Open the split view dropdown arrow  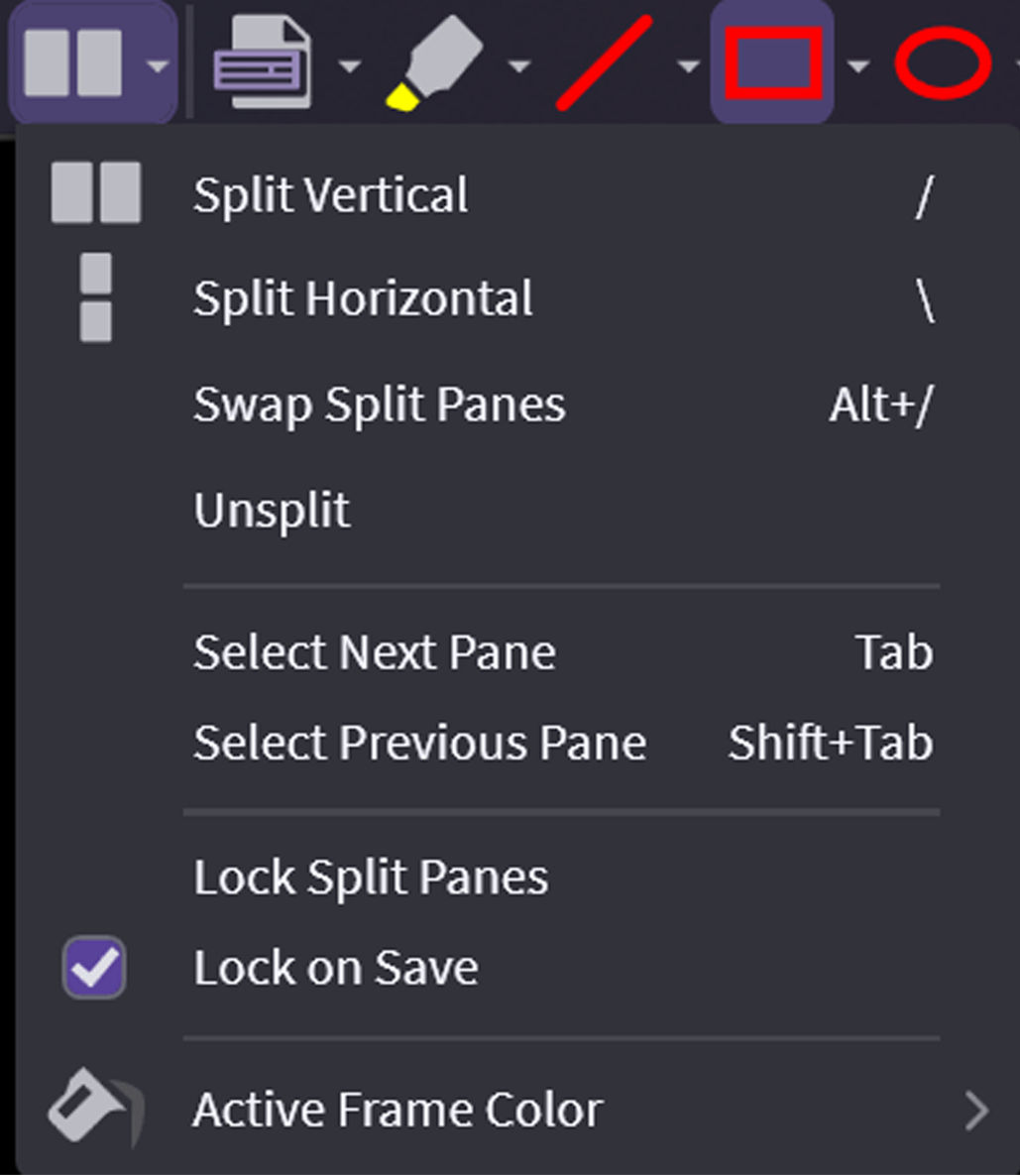click(x=156, y=66)
